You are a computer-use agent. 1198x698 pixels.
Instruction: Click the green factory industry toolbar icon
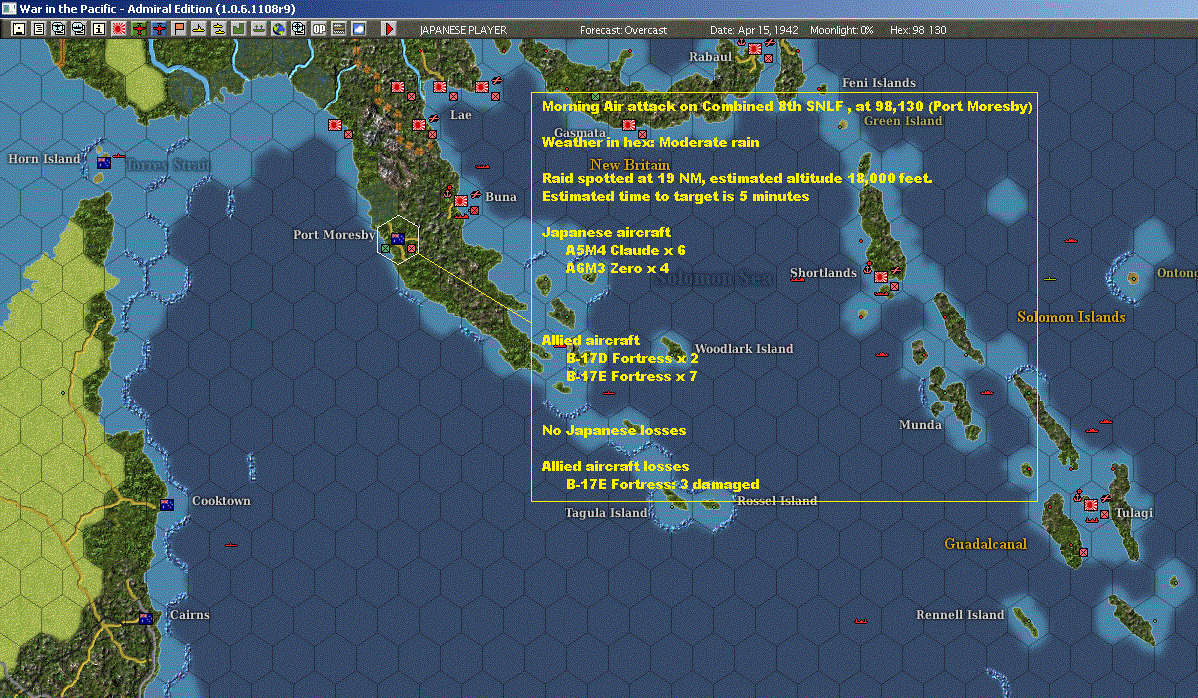(238, 29)
